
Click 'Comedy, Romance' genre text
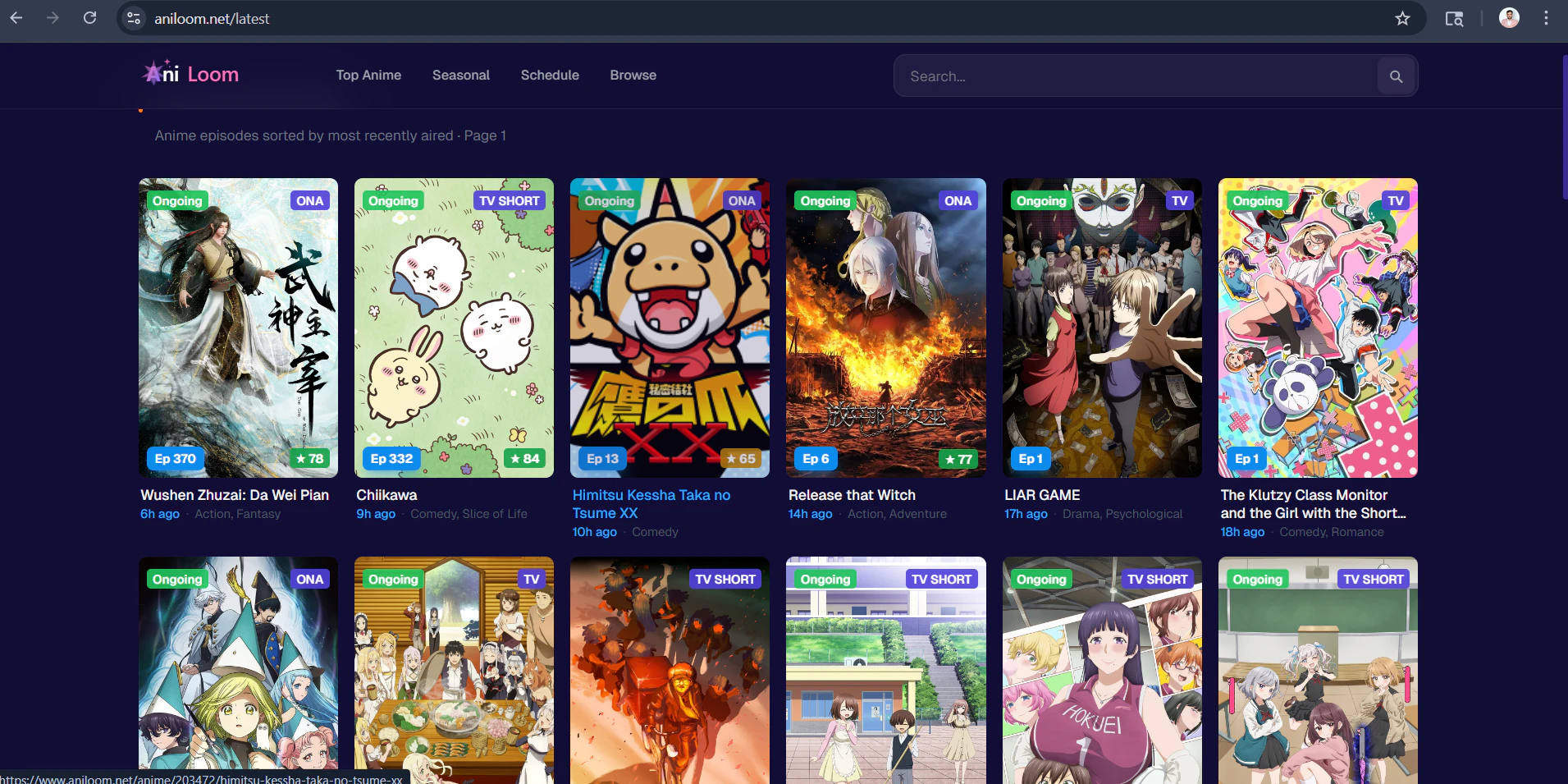(1332, 532)
